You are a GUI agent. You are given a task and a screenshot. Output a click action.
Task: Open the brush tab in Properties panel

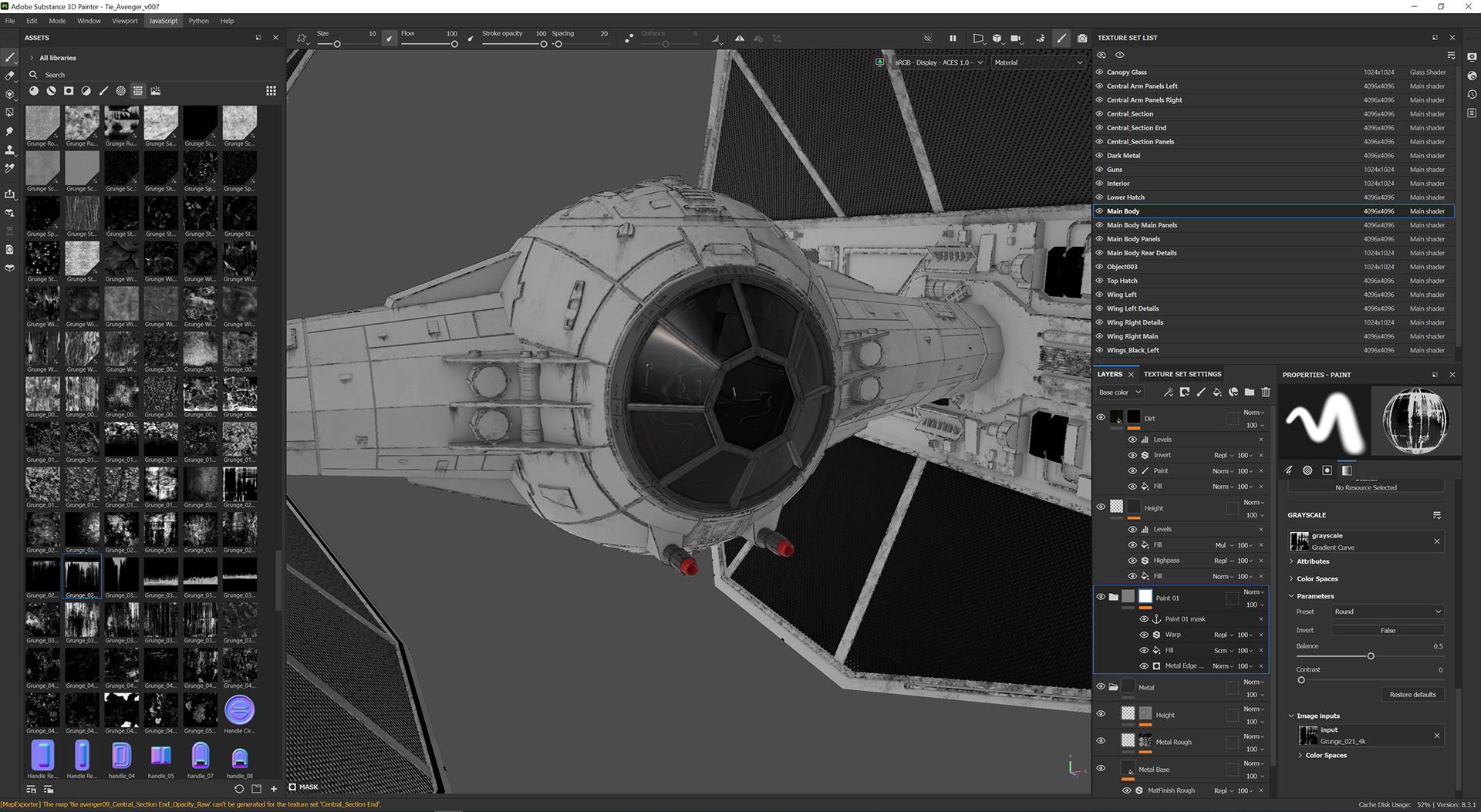(1288, 470)
